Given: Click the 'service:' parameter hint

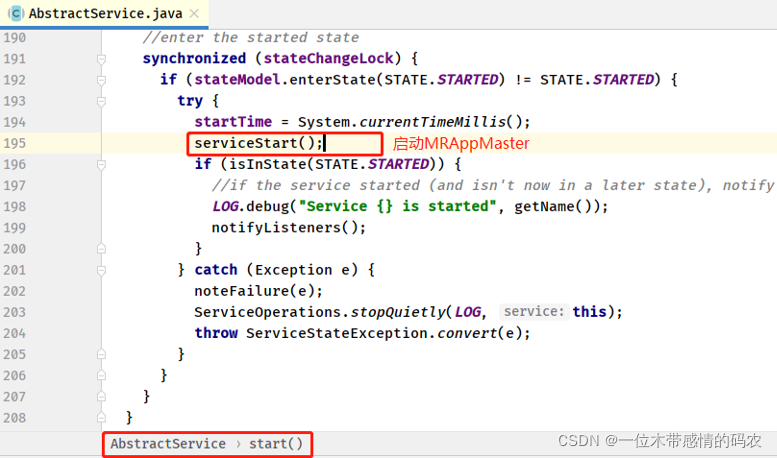Looking at the screenshot, I should pos(533,312).
